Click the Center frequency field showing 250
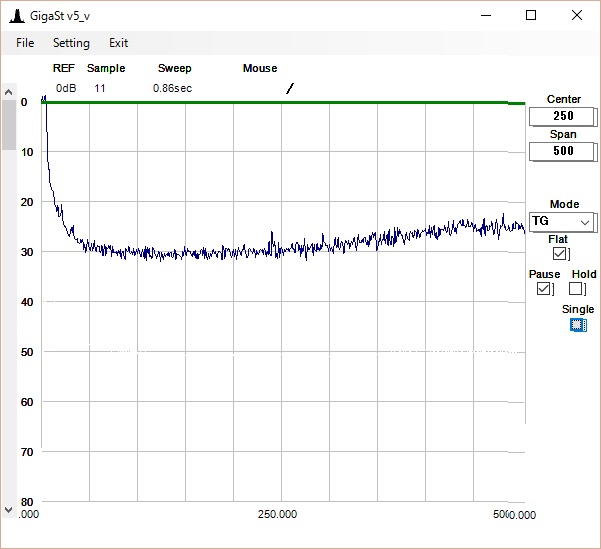Viewport: 601px width, 549px height. pos(562,116)
